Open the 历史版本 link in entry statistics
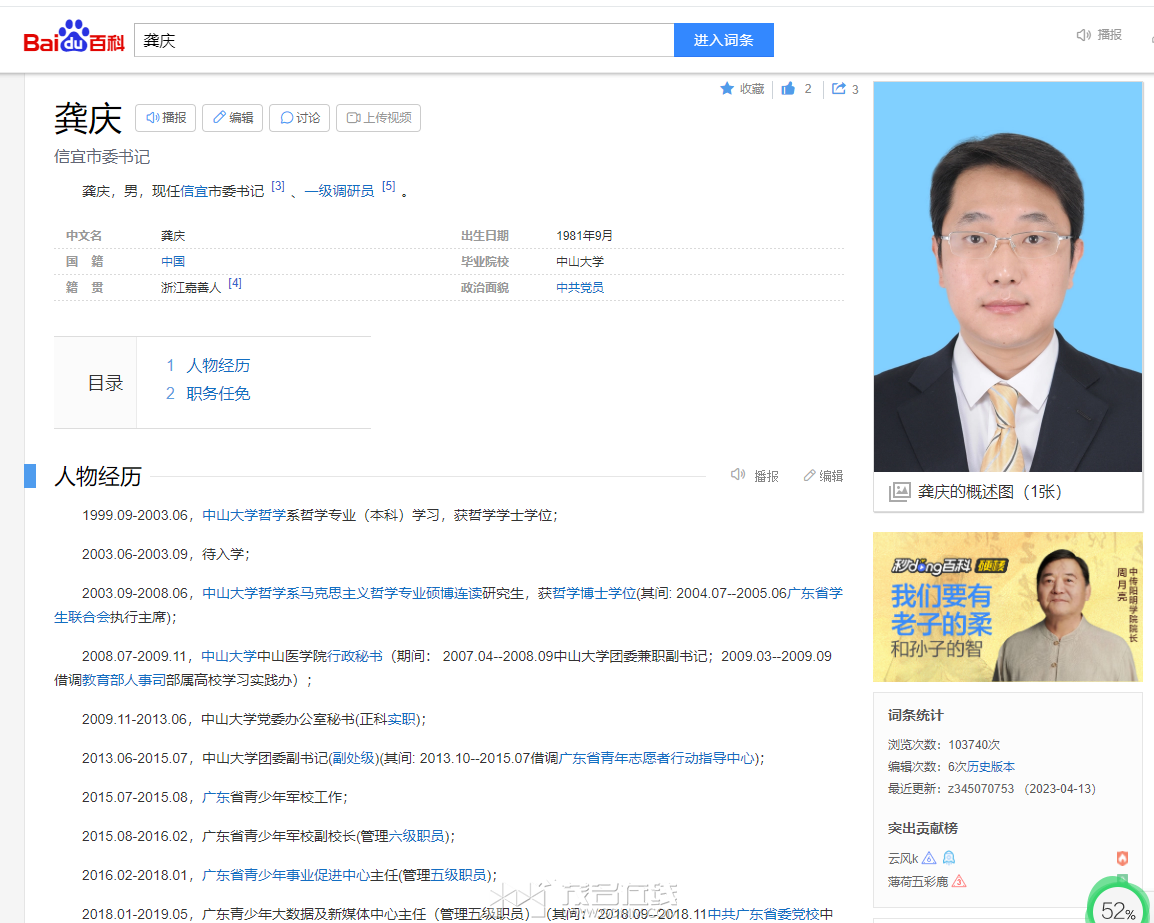Image resolution: width=1154 pixels, height=923 pixels. coord(989,767)
